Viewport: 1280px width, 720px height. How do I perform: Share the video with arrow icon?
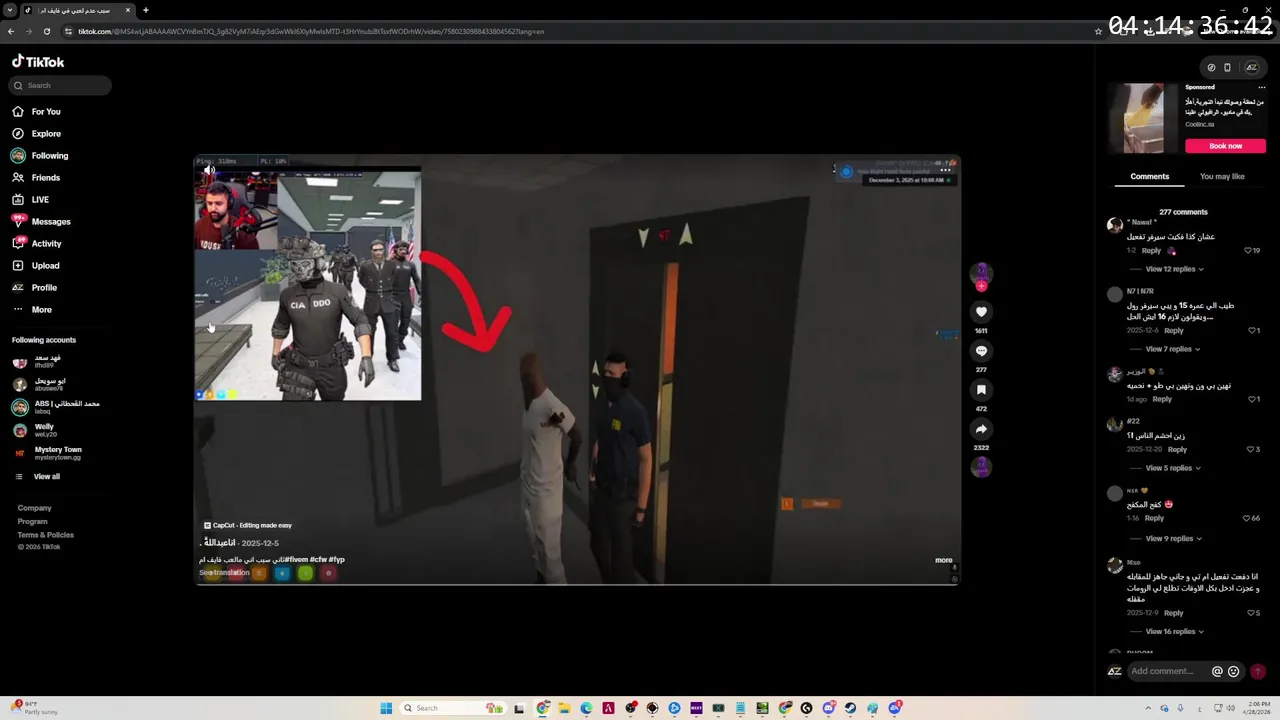tap(981, 429)
